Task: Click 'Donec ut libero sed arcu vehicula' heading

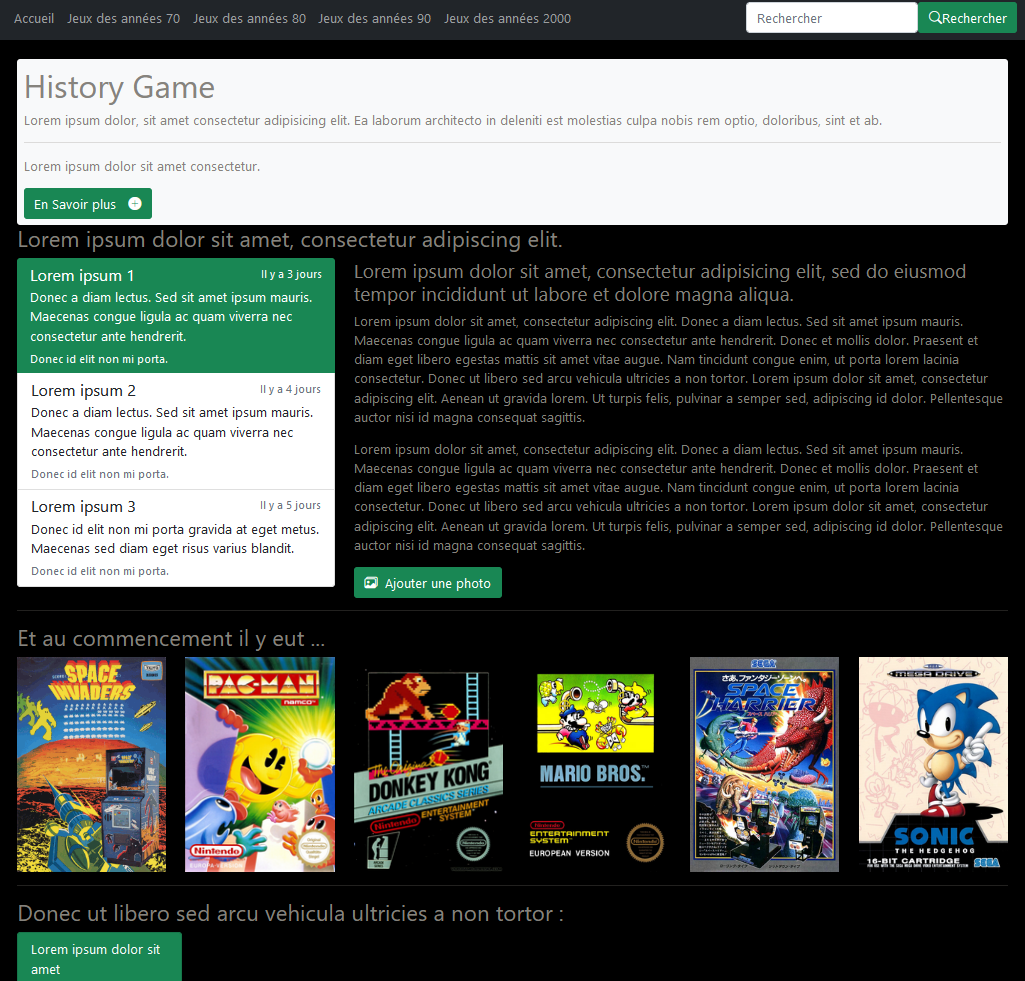Action: [290, 914]
